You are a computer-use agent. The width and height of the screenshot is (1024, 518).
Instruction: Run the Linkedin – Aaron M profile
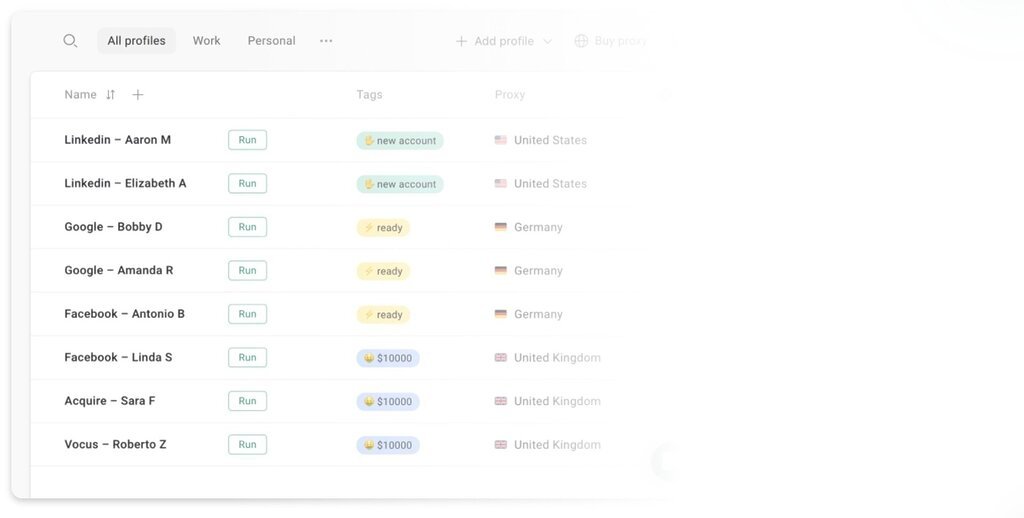tap(248, 140)
